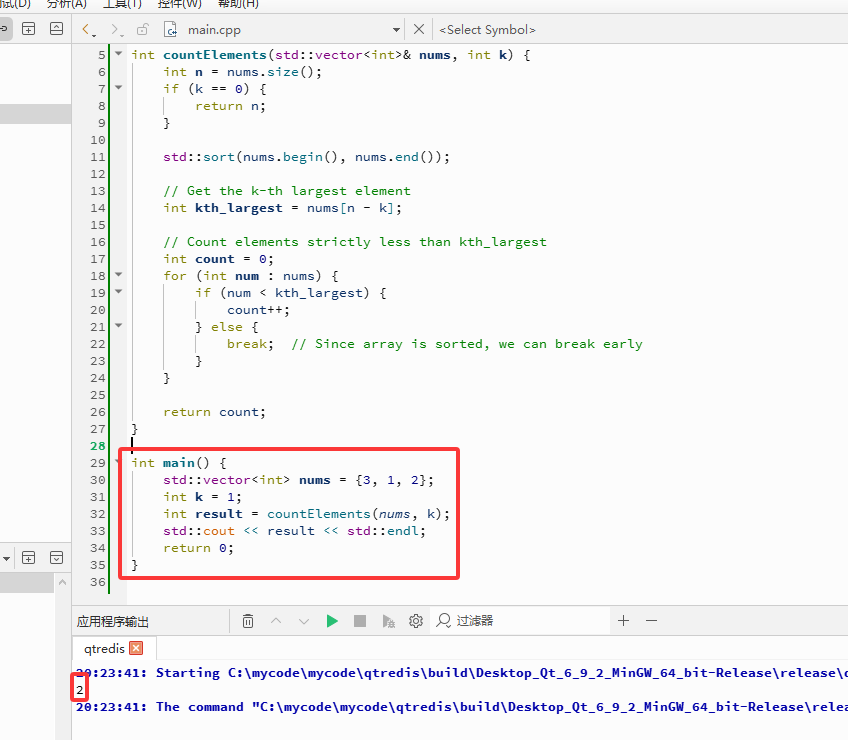The width and height of the screenshot is (848, 740).
Task: Close the qtredis output tab
Action: [136, 648]
